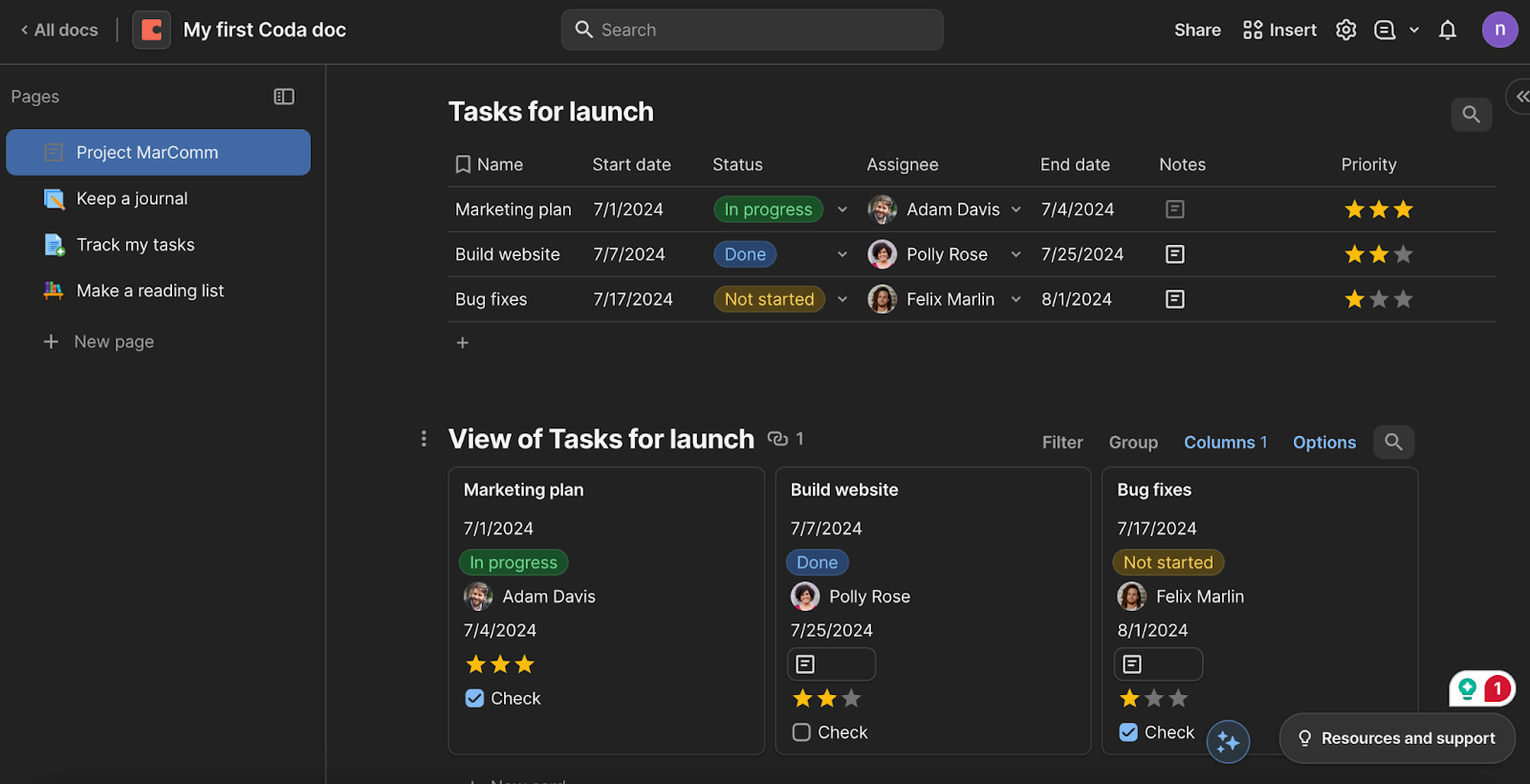The height and width of the screenshot is (784, 1530).
Task: Click the Share button
Action: (1197, 30)
